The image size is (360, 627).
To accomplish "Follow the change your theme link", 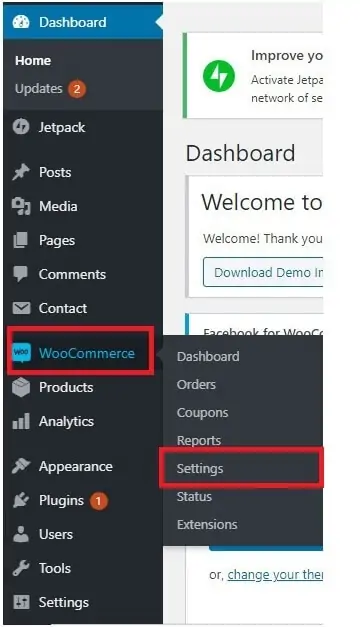I will click(x=275, y=575).
